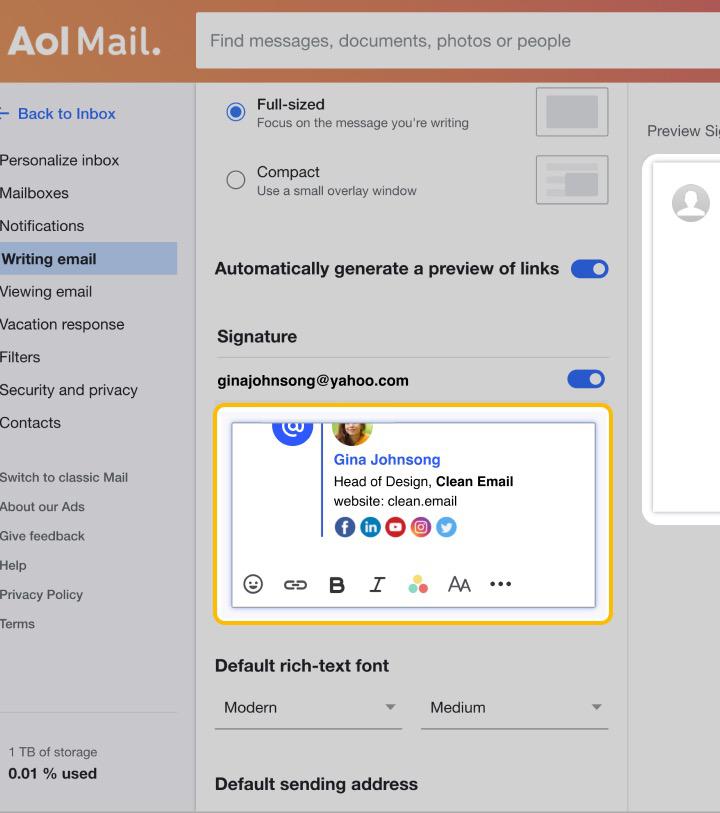720x813 pixels.
Task: Open Security and privacy settings
Action: click(69, 390)
